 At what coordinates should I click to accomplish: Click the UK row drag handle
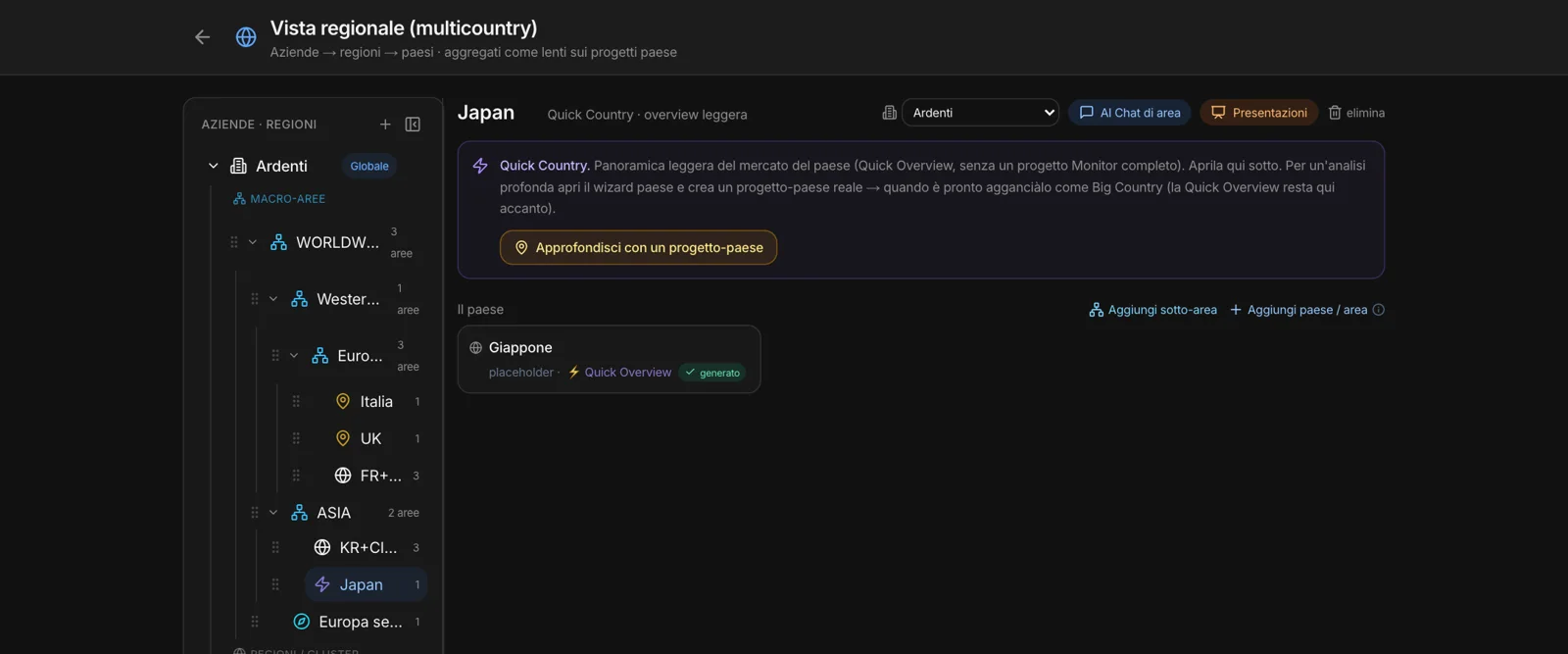pos(296,438)
